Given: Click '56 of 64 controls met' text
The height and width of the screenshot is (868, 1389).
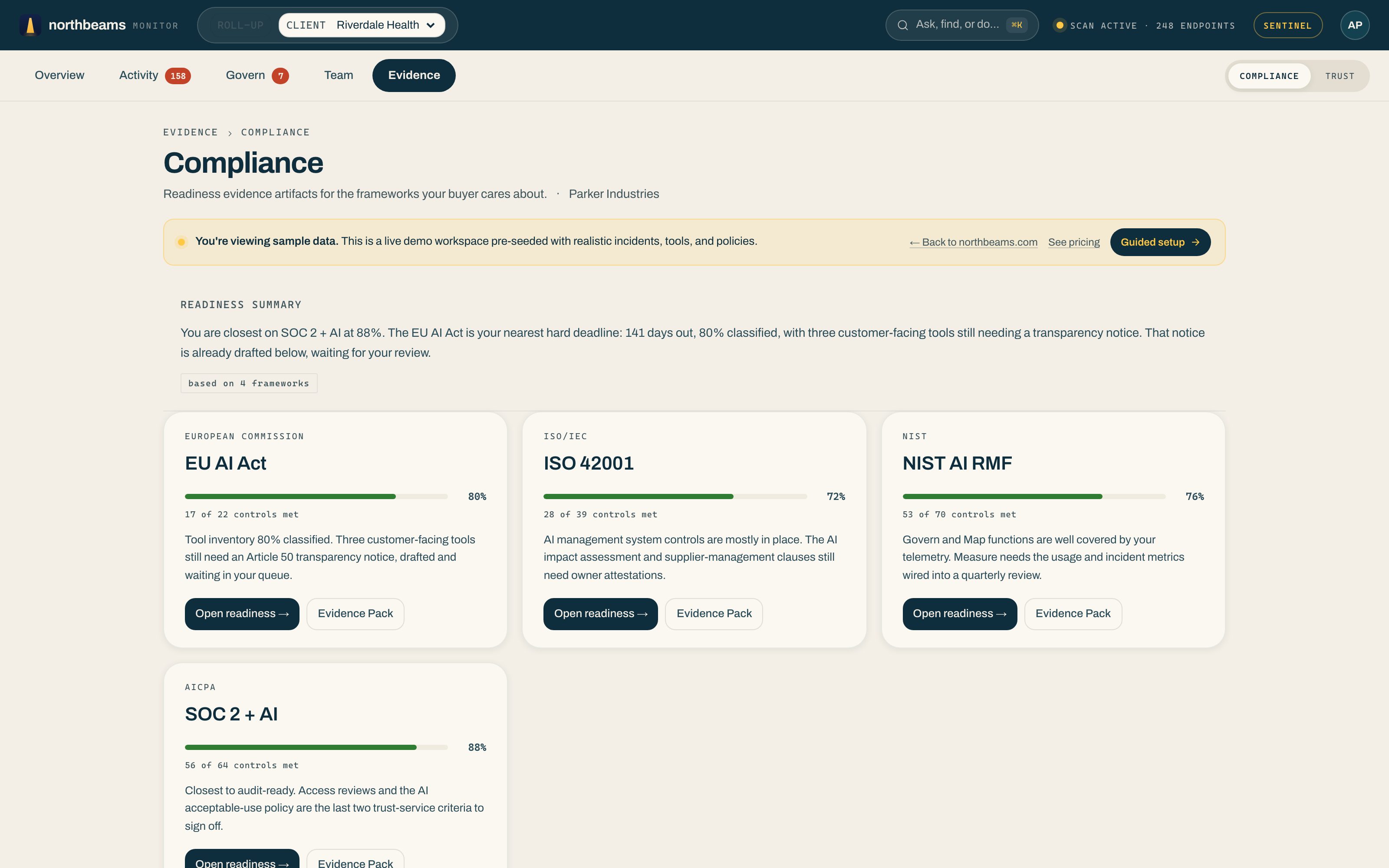Looking at the screenshot, I should coord(242,766).
